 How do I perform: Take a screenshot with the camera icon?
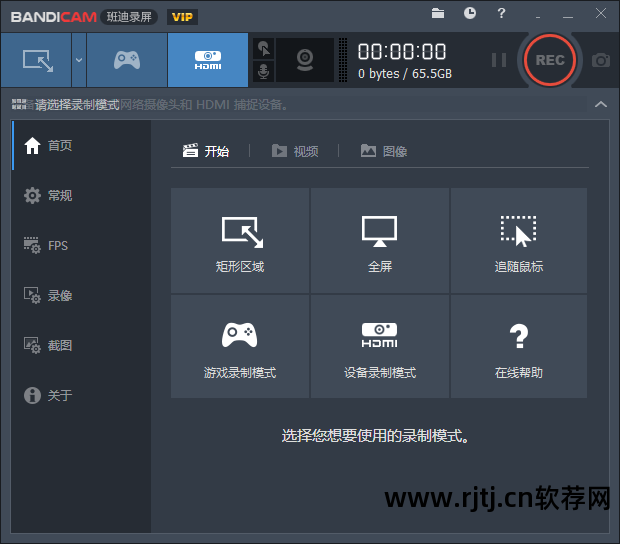pyautogui.click(x=601, y=60)
